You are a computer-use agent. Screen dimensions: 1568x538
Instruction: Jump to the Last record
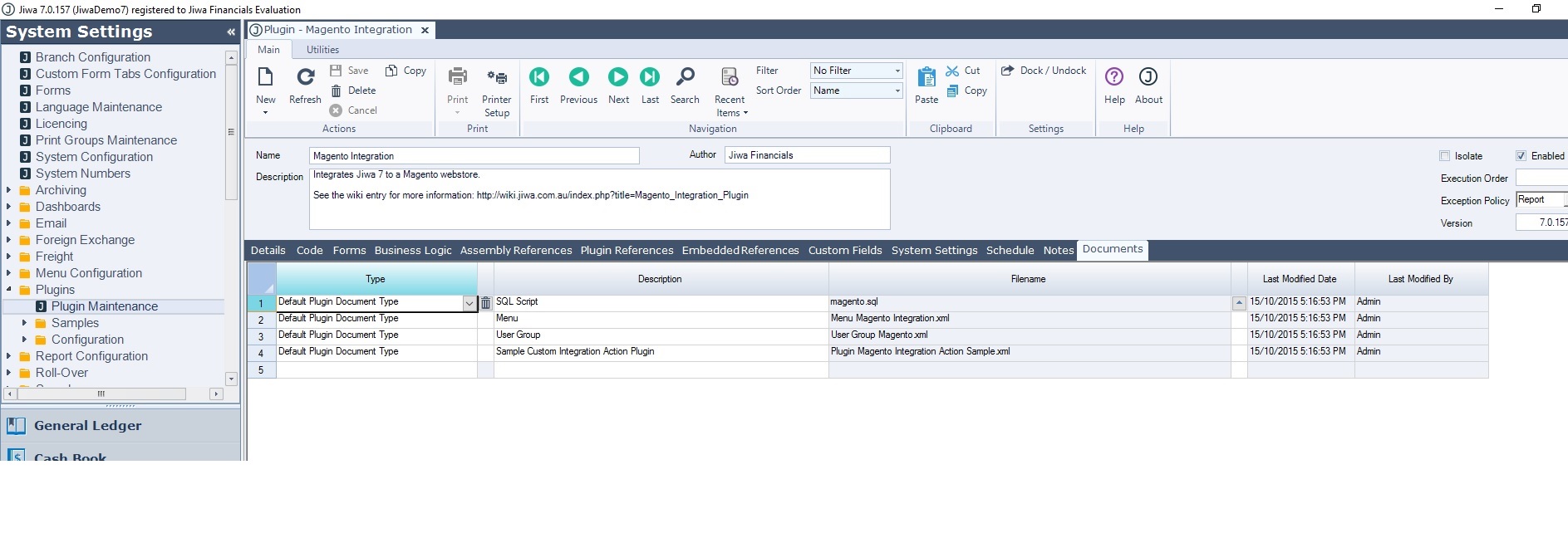tap(650, 78)
